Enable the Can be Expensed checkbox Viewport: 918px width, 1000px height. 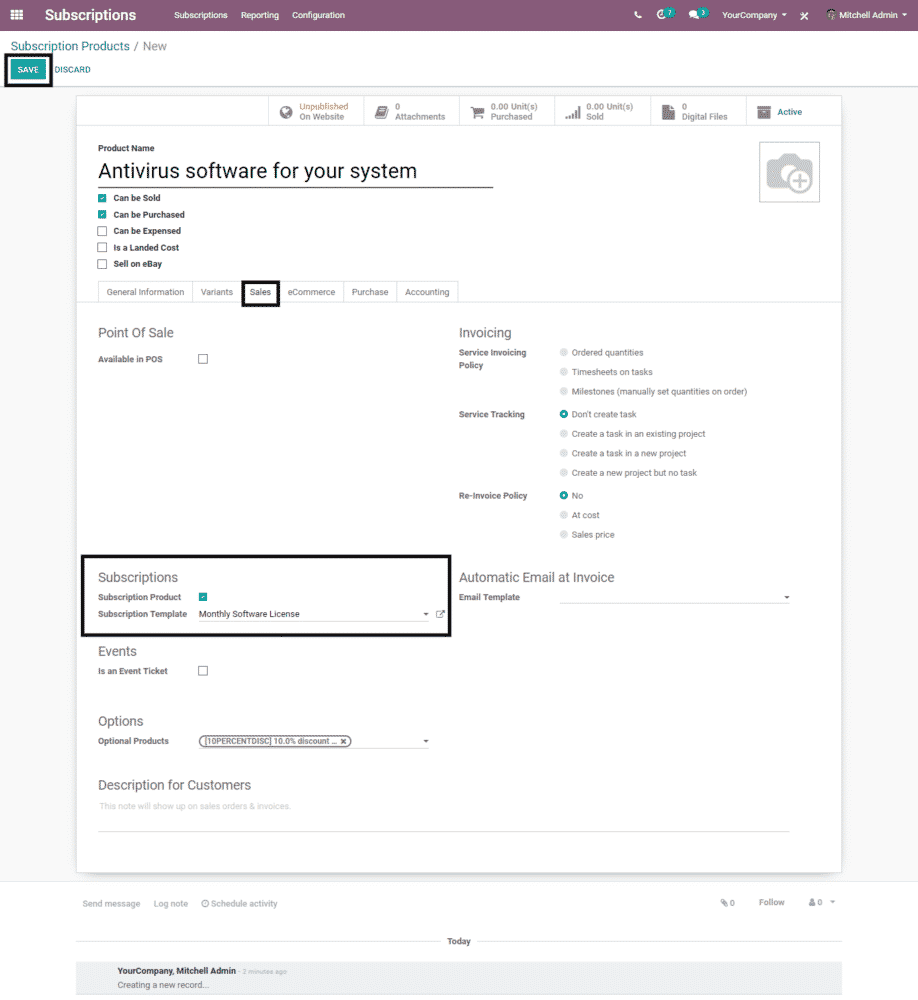(102, 231)
